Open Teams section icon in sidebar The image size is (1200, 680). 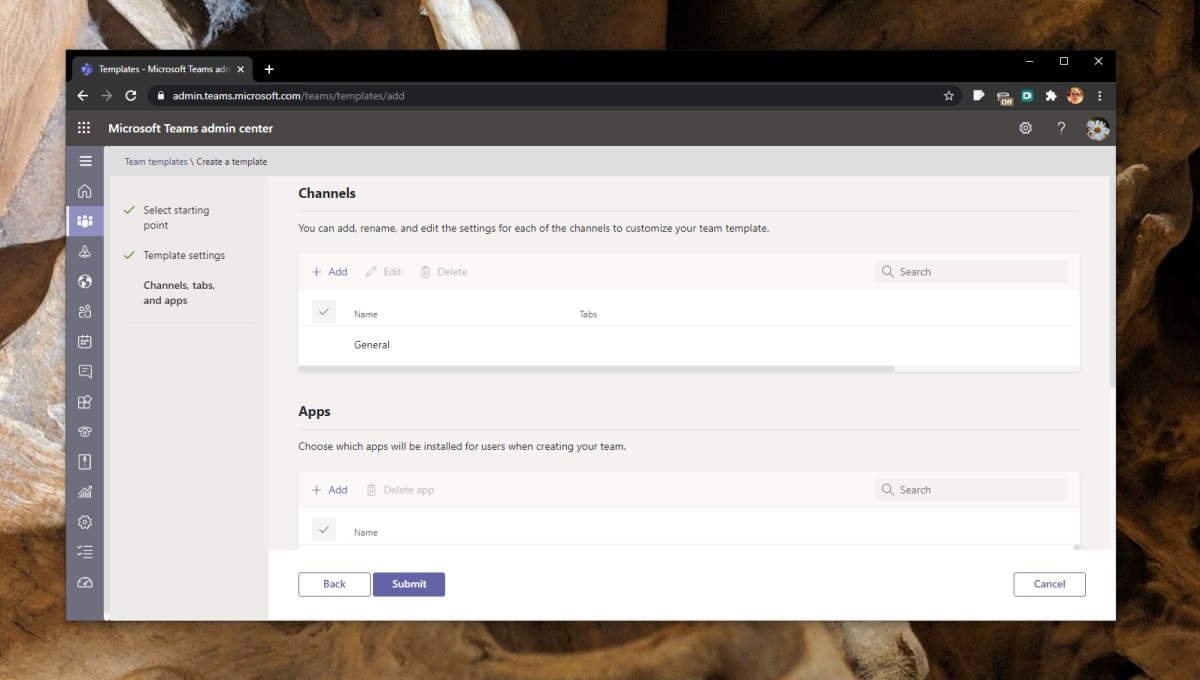85,221
